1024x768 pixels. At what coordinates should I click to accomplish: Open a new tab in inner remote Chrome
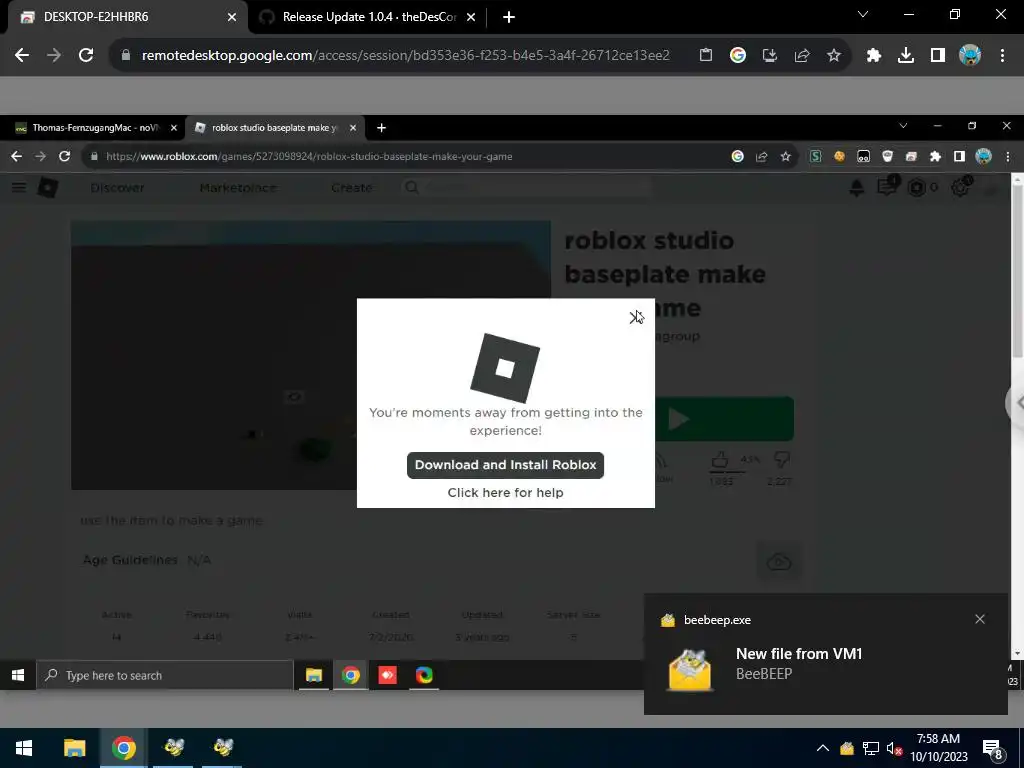point(381,128)
